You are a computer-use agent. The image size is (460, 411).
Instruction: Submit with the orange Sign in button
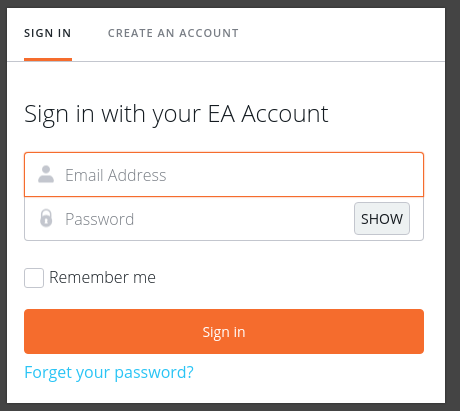coord(224,331)
